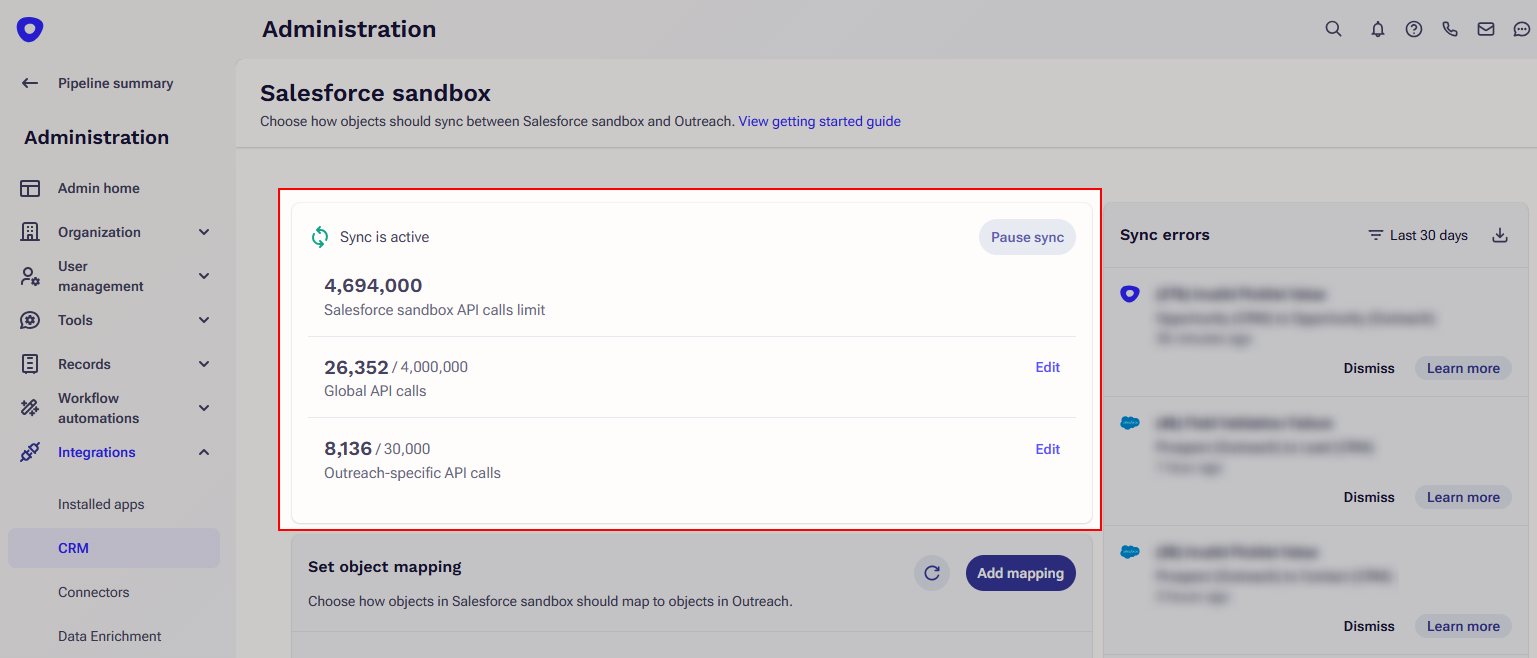Select CRM in the sidebar
The image size is (1537, 658).
tap(114, 548)
